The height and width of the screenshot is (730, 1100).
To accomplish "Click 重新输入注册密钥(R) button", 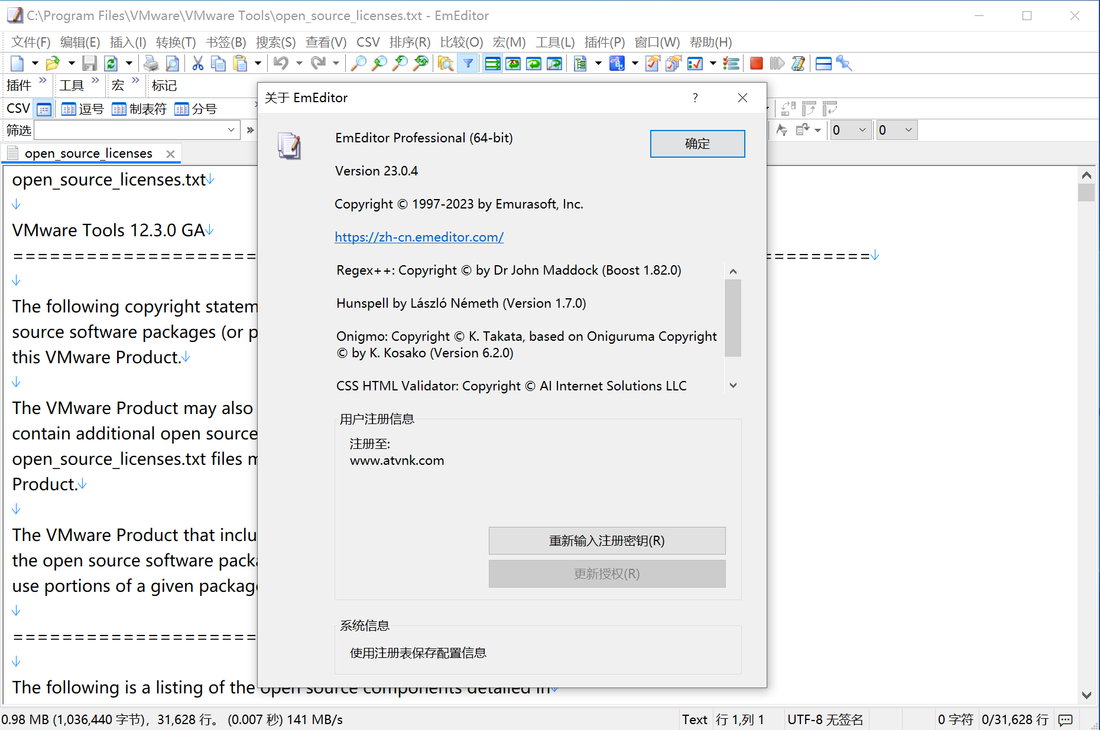I will coord(607,541).
